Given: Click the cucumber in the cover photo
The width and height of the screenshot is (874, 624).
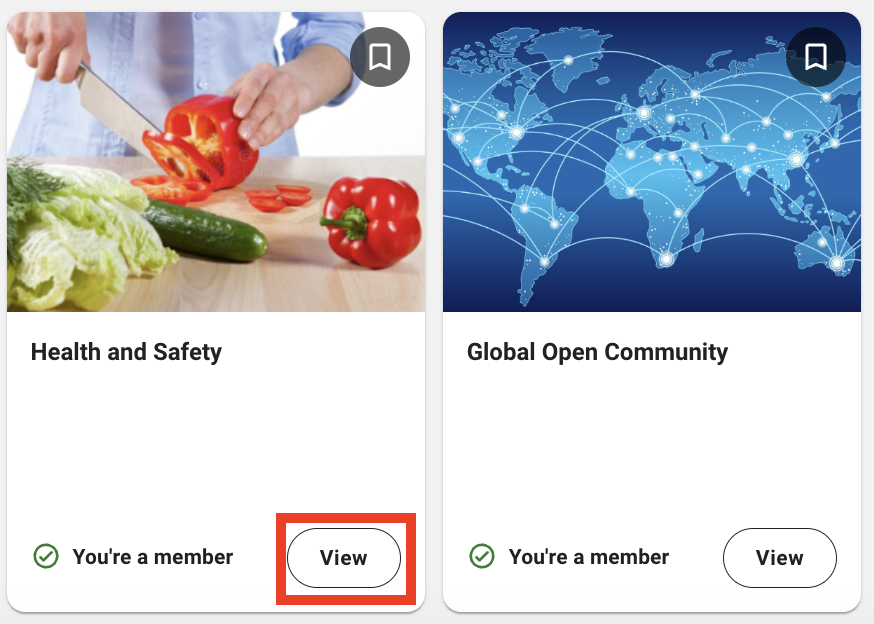Looking at the screenshot, I should [x=205, y=230].
